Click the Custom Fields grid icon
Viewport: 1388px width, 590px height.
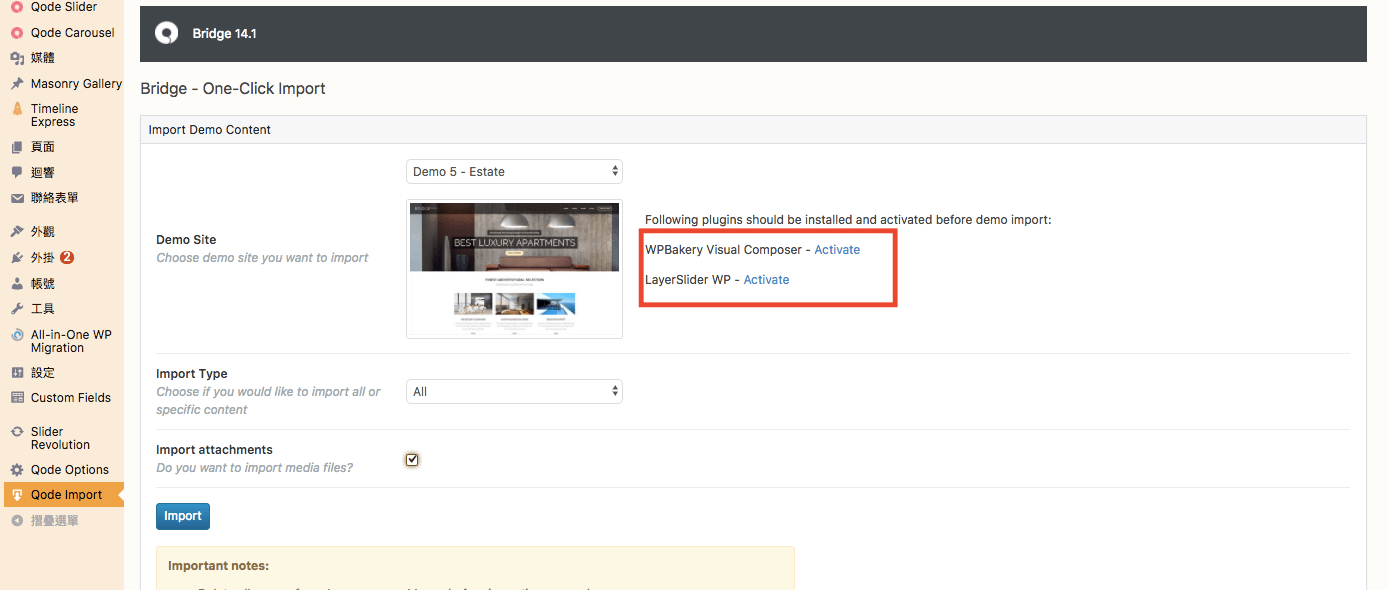pos(17,398)
